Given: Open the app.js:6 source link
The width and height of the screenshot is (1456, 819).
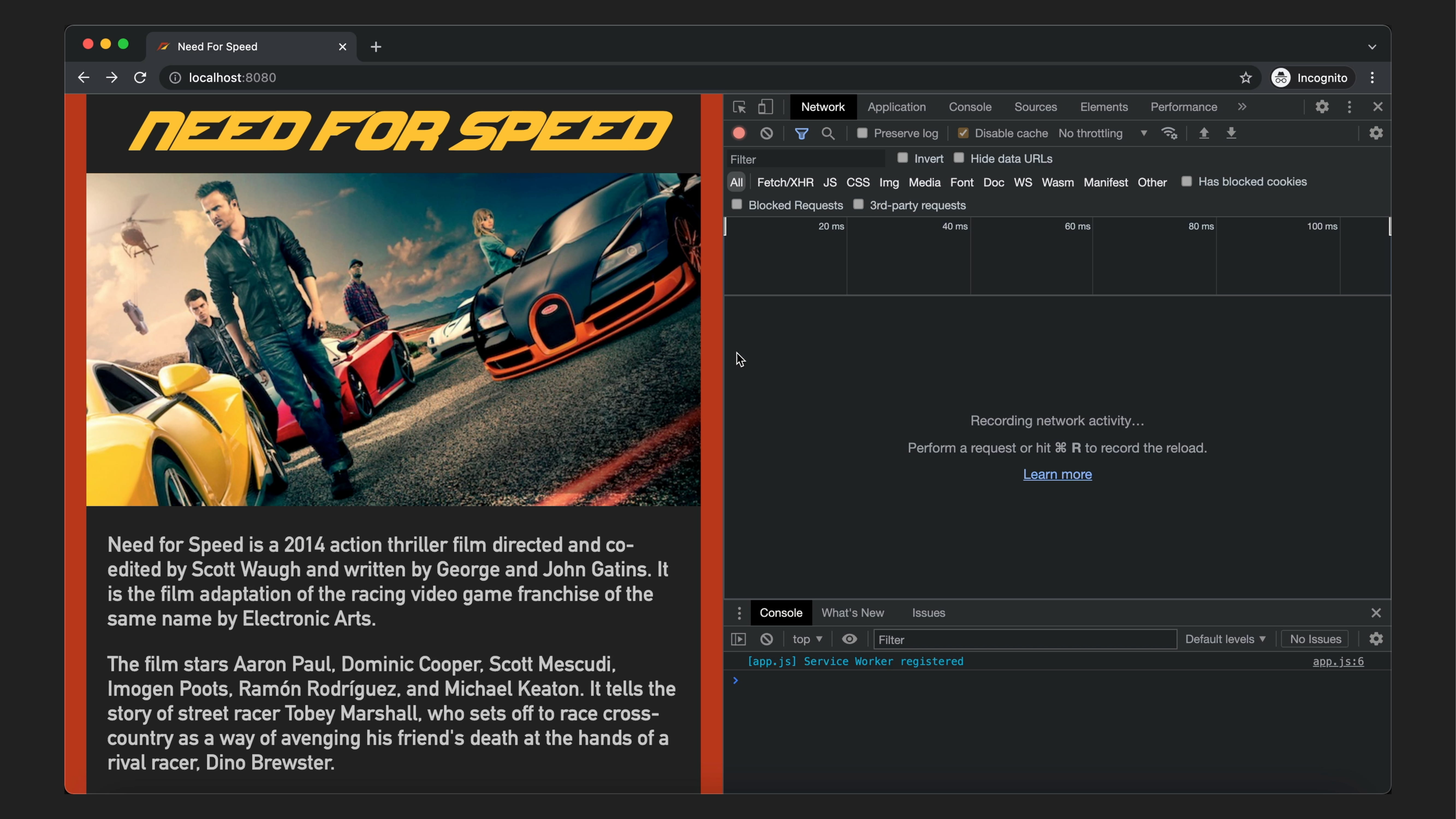Looking at the screenshot, I should pyautogui.click(x=1338, y=661).
